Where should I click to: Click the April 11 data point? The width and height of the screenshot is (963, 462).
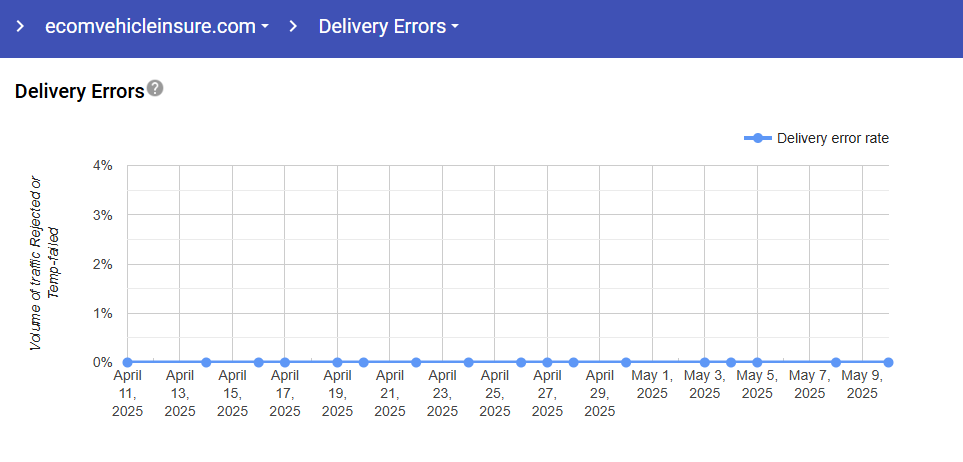(x=127, y=362)
